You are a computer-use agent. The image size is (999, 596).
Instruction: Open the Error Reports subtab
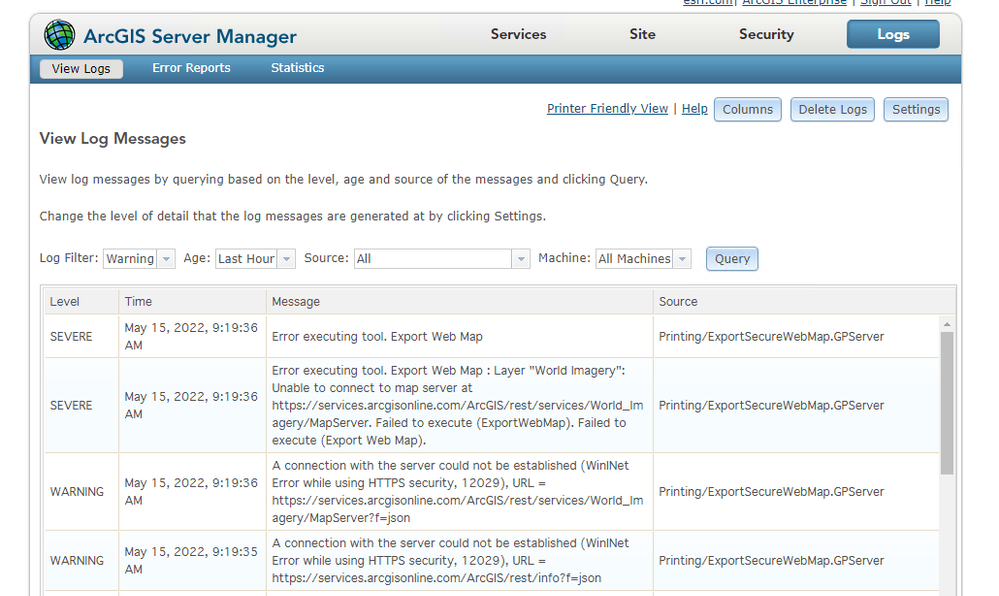[x=191, y=68]
